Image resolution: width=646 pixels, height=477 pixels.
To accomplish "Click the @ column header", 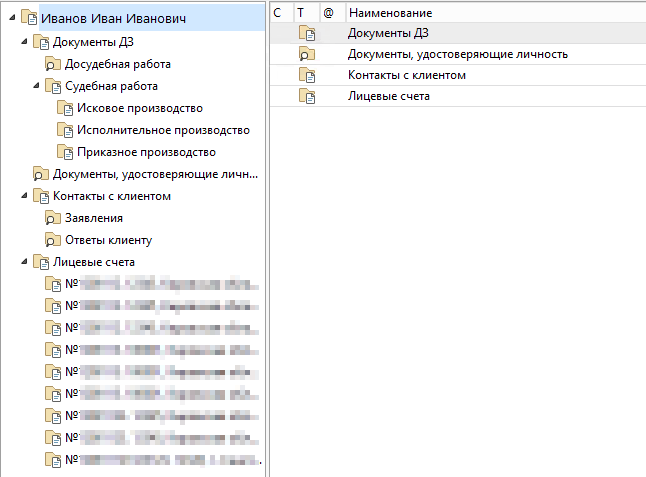I will click(328, 12).
